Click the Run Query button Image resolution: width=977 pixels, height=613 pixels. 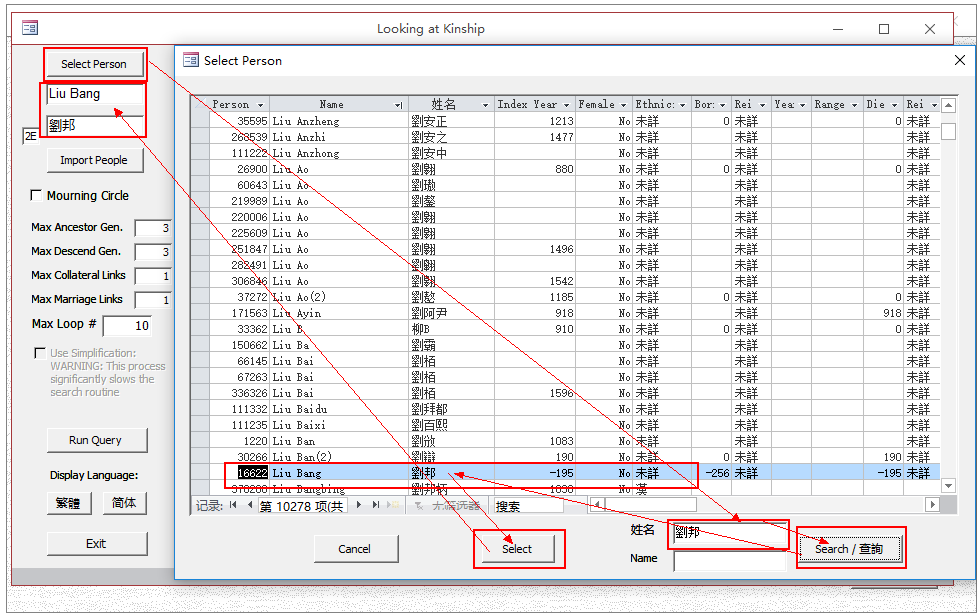coord(96,440)
